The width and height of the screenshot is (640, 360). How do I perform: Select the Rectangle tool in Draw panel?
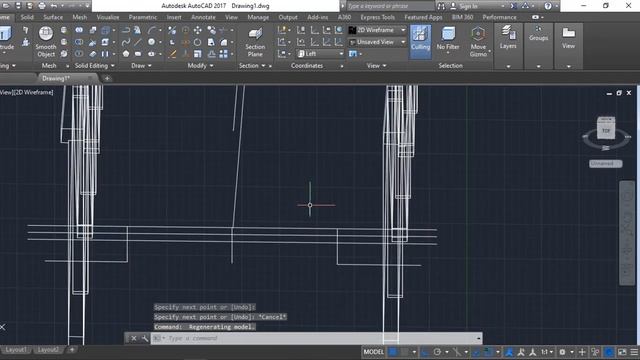pos(138,54)
